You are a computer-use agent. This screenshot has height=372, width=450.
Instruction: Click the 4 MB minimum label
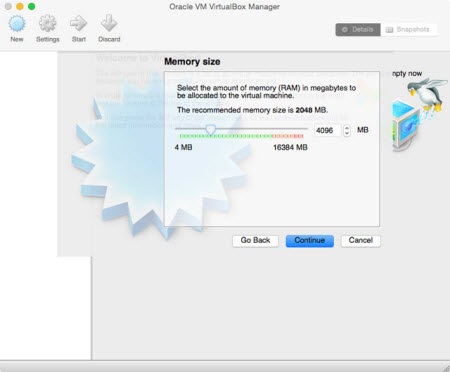(x=183, y=147)
